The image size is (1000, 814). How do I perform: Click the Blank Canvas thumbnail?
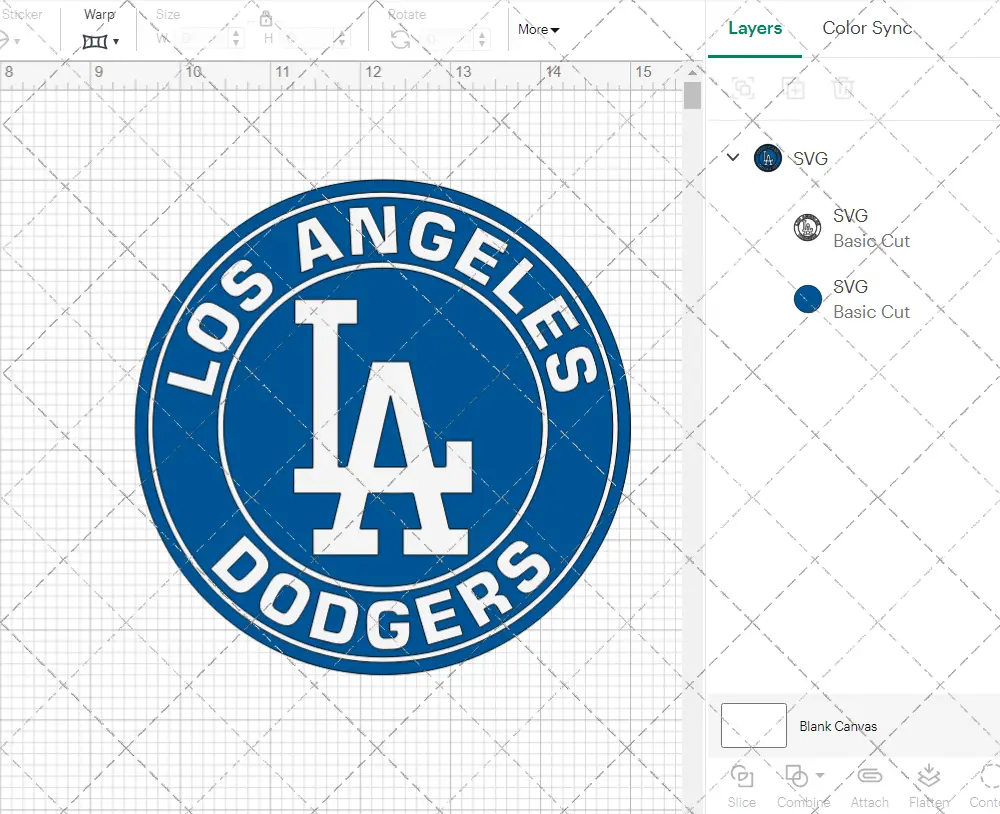tap(753, 726)
